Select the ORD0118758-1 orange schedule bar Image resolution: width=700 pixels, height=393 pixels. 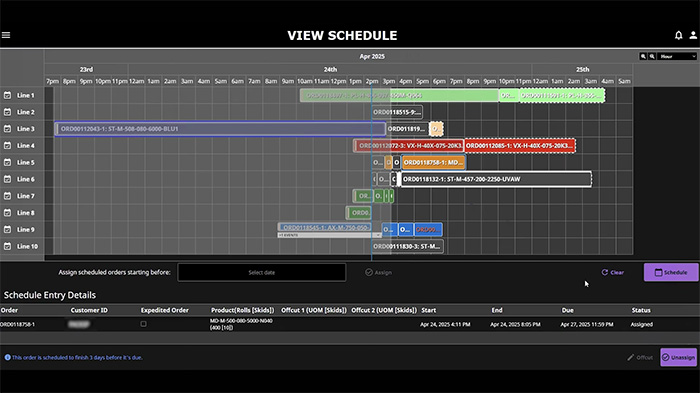(x=433, y=163)
